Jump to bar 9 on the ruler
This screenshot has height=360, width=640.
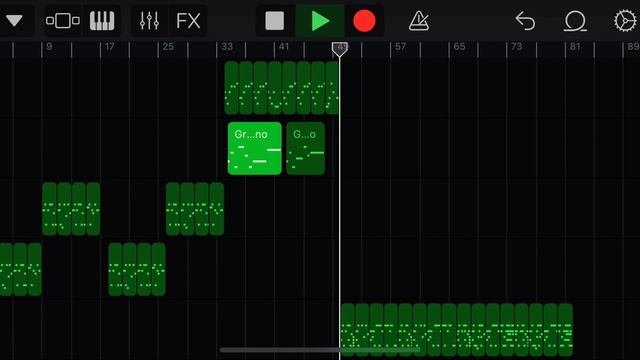(x=49, y=47)
